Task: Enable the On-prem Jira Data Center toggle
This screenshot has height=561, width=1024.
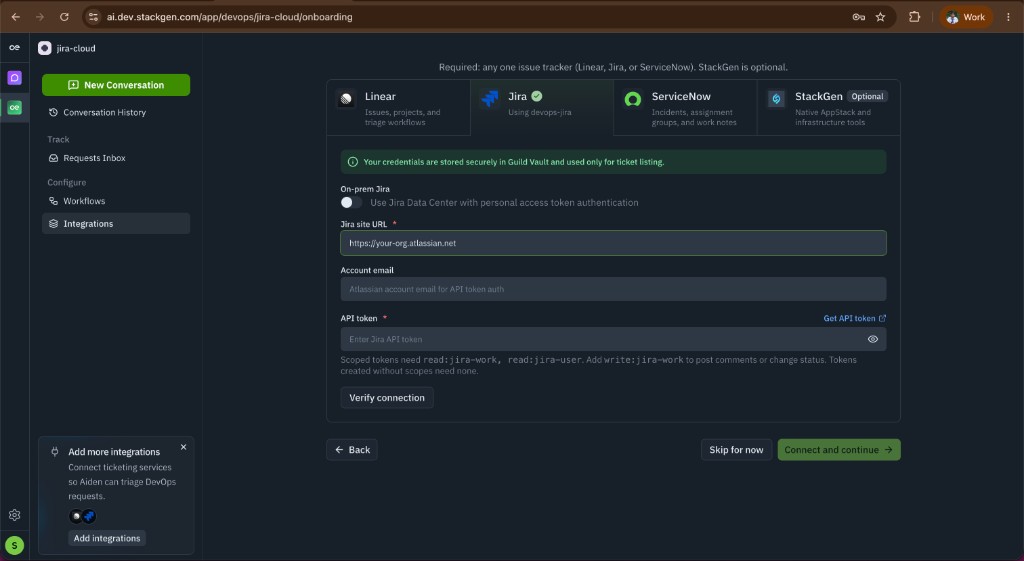Action: point(351,202)
